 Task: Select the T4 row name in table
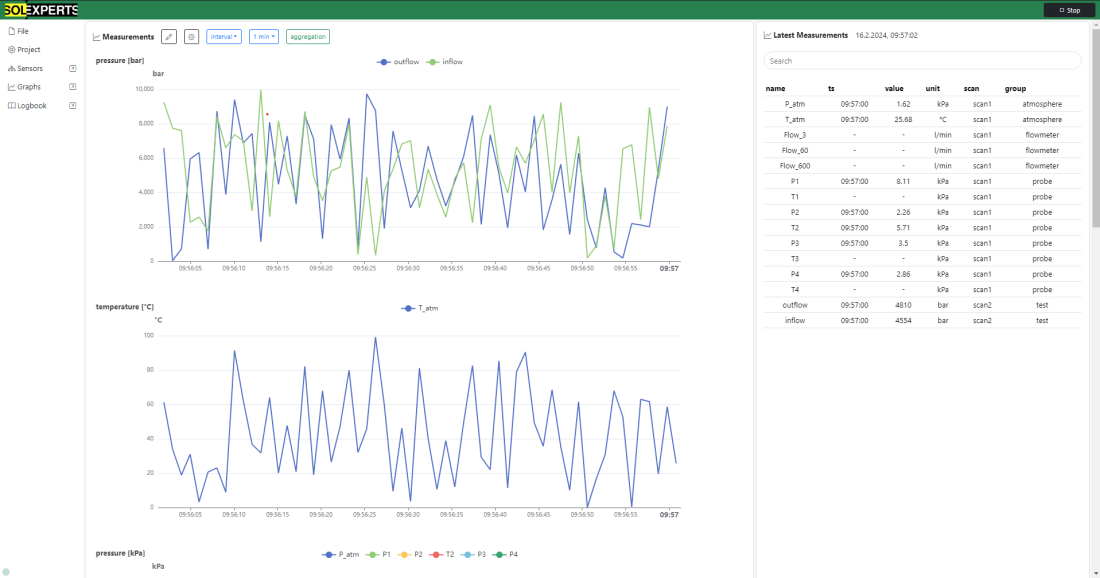[795, 289]
